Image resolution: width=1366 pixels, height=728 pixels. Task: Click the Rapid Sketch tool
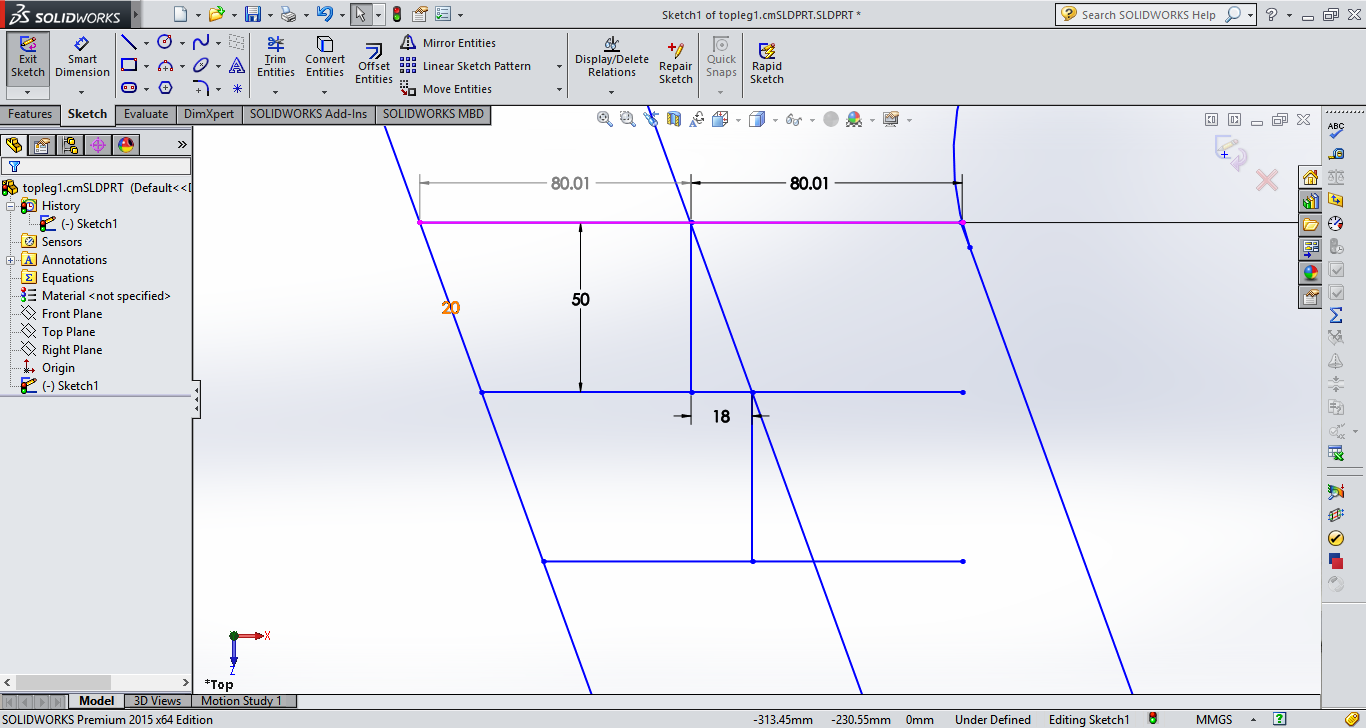click(x=767, y=64)
